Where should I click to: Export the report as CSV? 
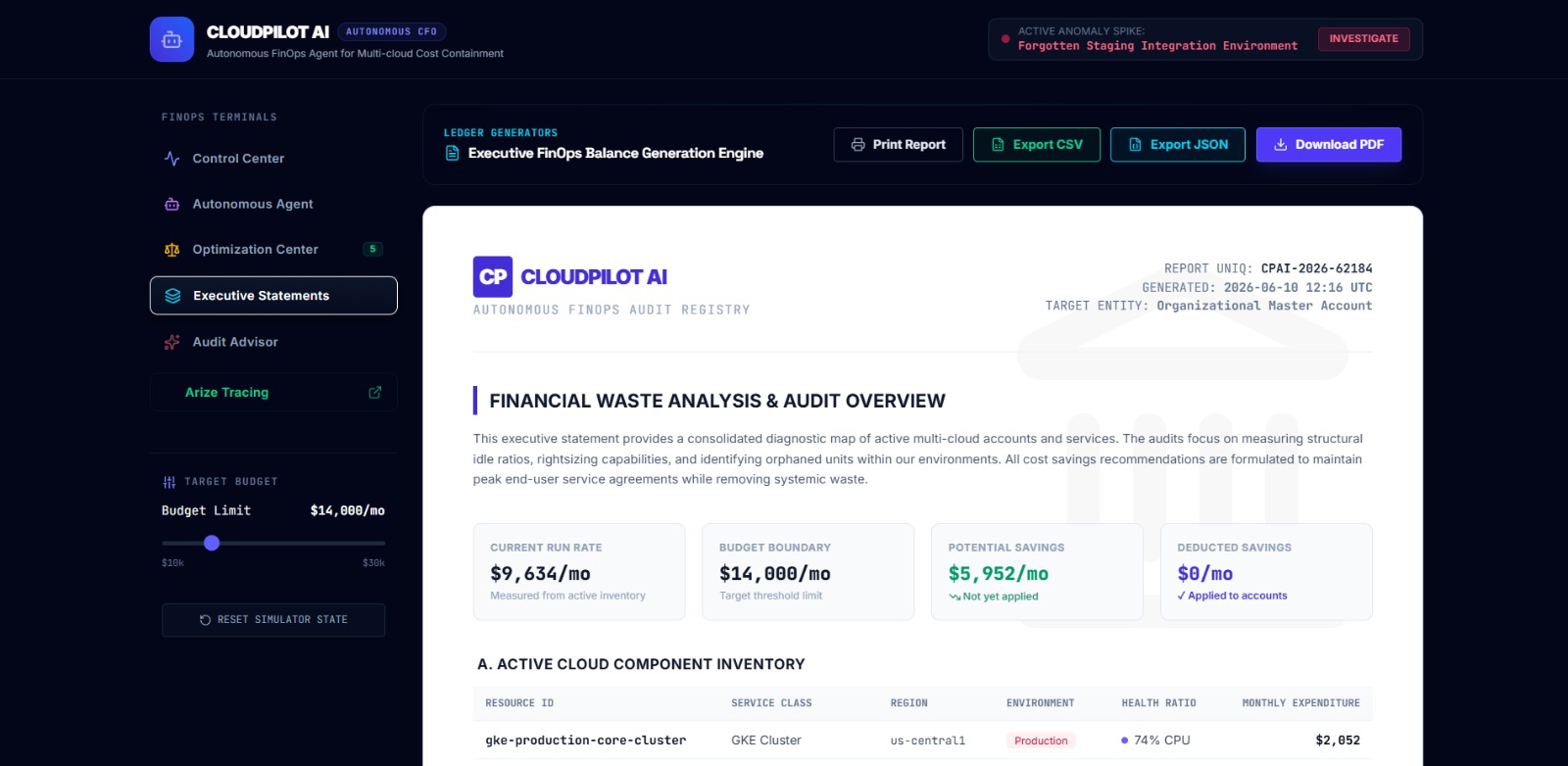pos(1037,145)
